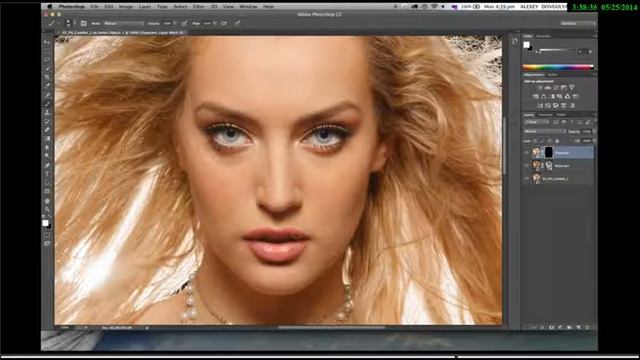Add a Hue/Saturation adjustment
The height and width of the screenshot is (360, 640).
[x=536, y=96]
